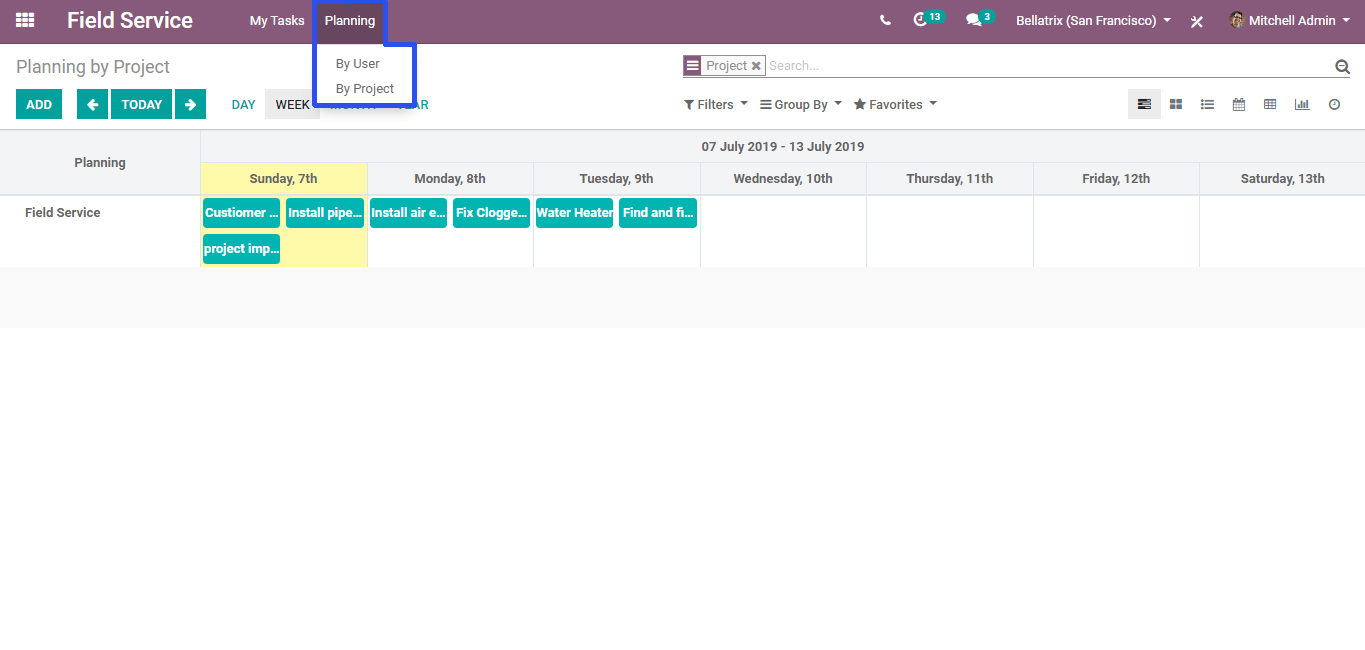Choose By User planning option

pyautogui.click(x=358, y=63)
